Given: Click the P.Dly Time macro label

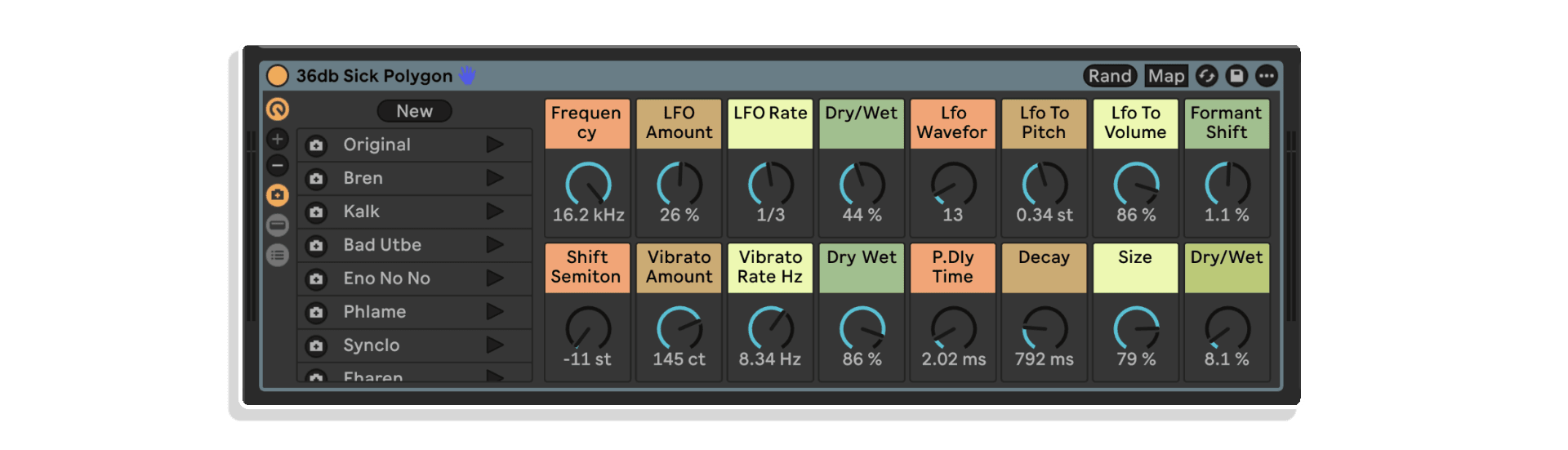Looking at the screenshot, I should pos(953,268).
